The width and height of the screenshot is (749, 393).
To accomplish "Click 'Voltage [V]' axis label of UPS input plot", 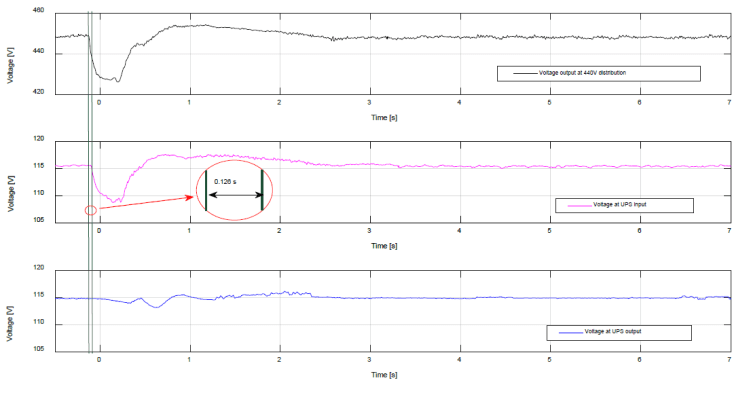I will click(11, 193).
